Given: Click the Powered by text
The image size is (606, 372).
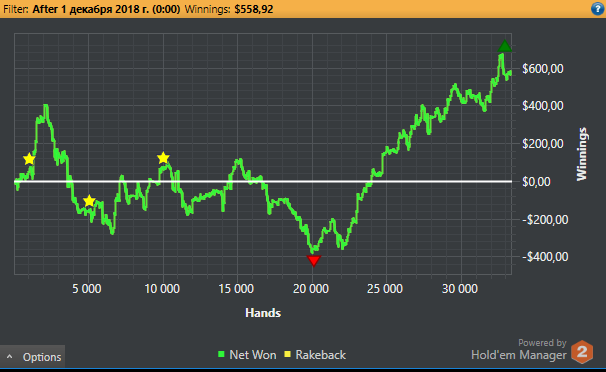Looking at the screenshot, I should (x=542, y=343).
